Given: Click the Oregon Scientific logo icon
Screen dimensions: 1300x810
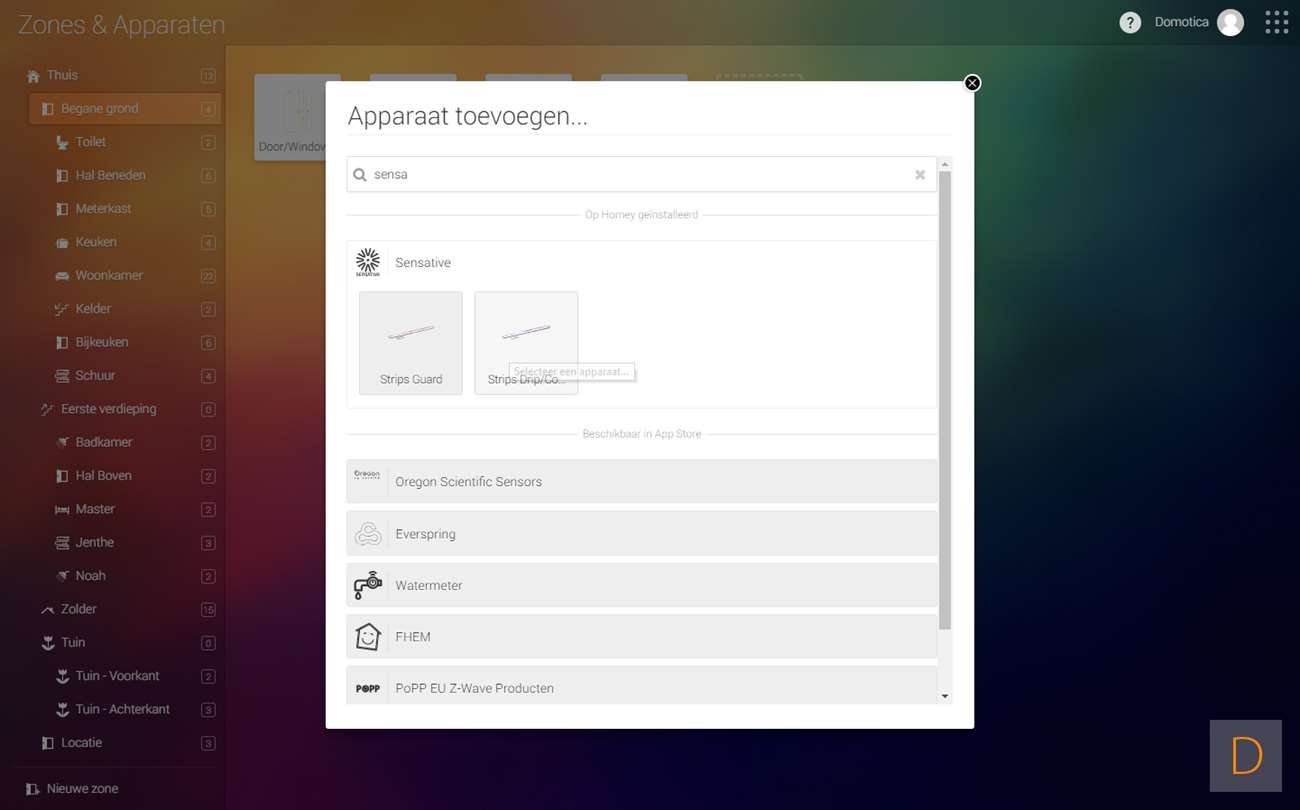Looking at the screenshot, I should coord(367,475).
